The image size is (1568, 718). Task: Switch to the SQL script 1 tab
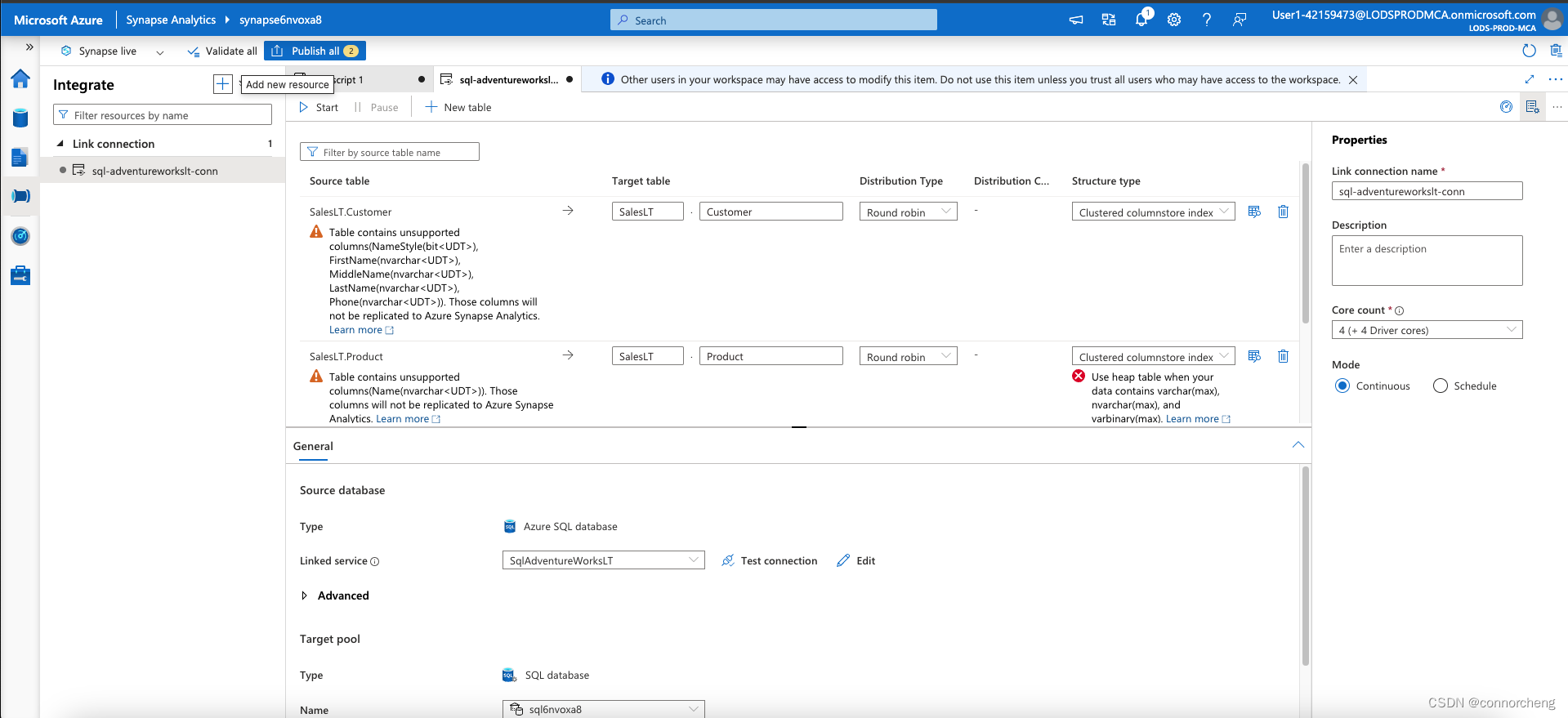(x=360, y=79)
